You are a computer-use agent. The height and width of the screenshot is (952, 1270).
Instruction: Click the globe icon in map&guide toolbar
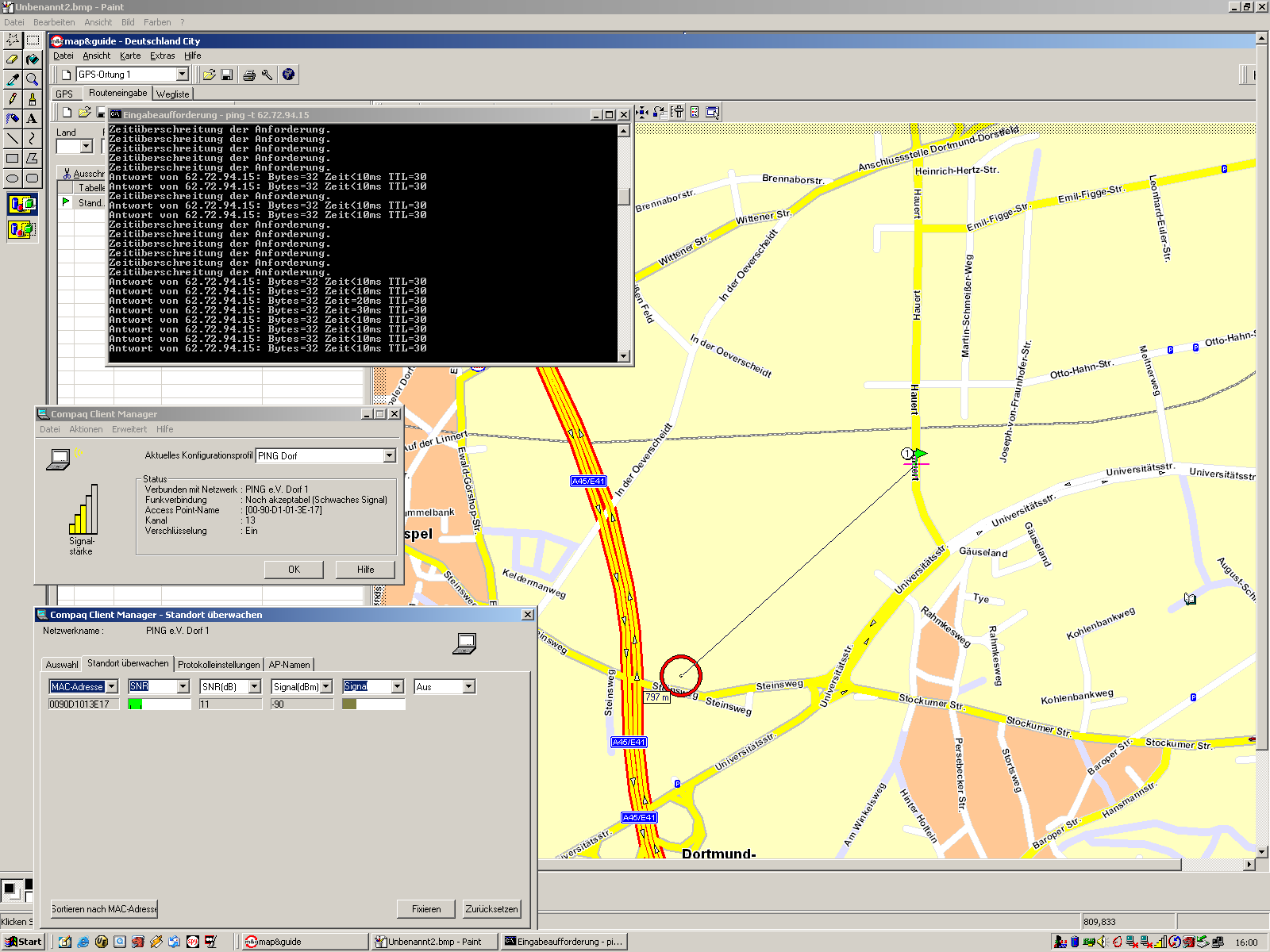[289, 75]
